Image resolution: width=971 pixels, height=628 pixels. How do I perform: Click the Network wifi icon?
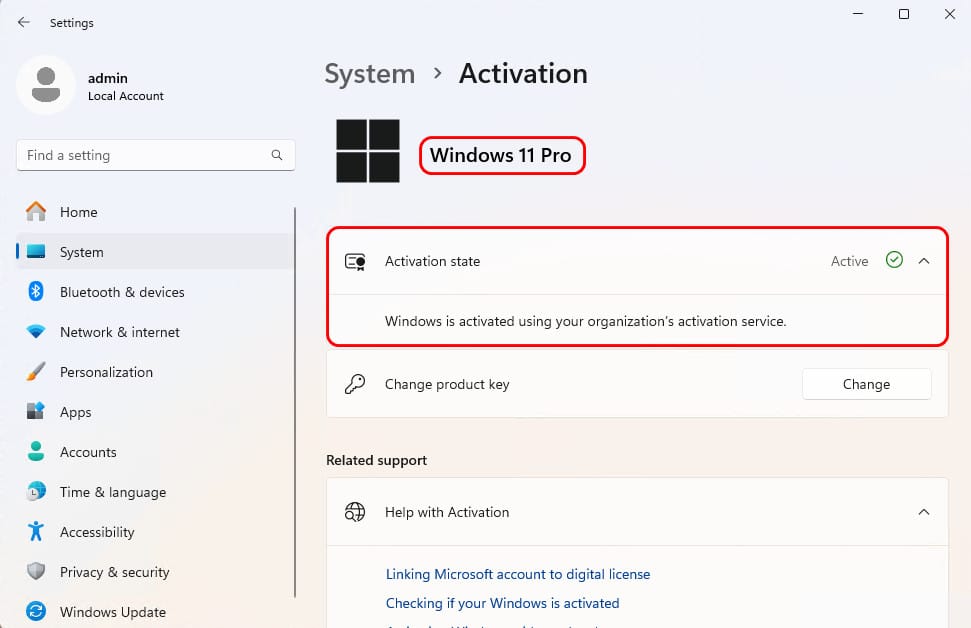[x=36, y=331]
